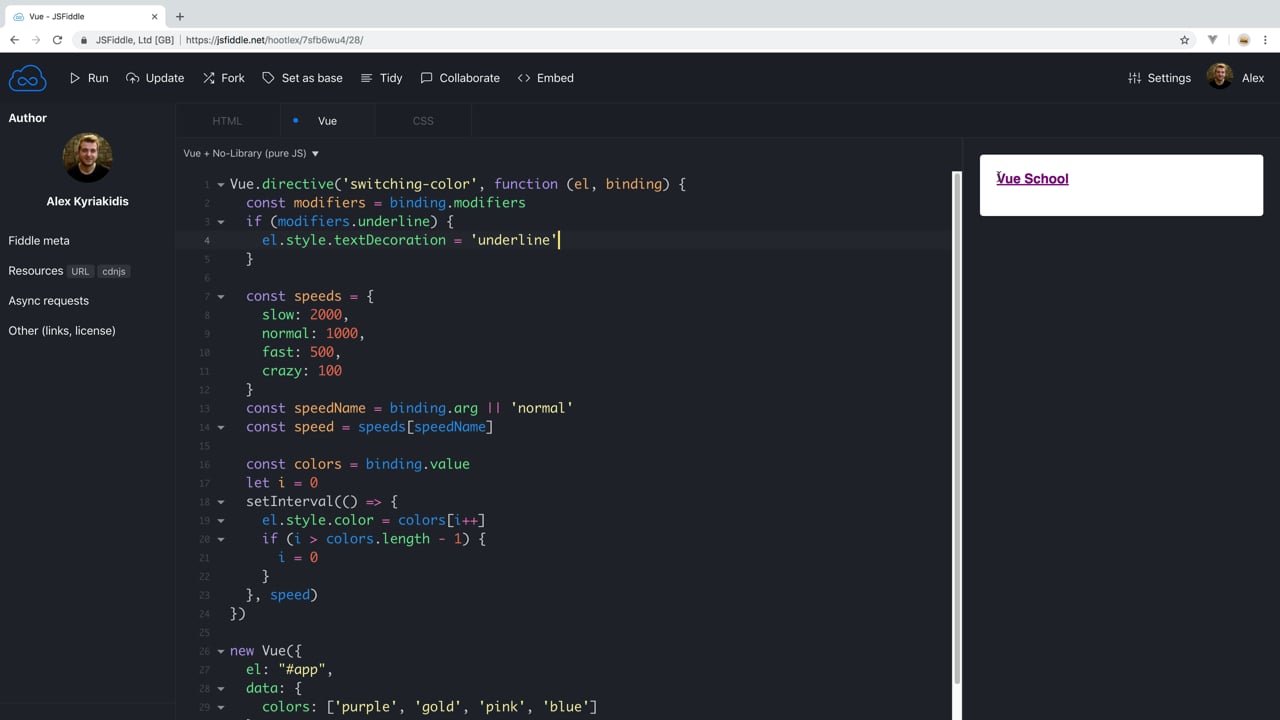
Task: Run the fiddle
Action: click(89, 78)
